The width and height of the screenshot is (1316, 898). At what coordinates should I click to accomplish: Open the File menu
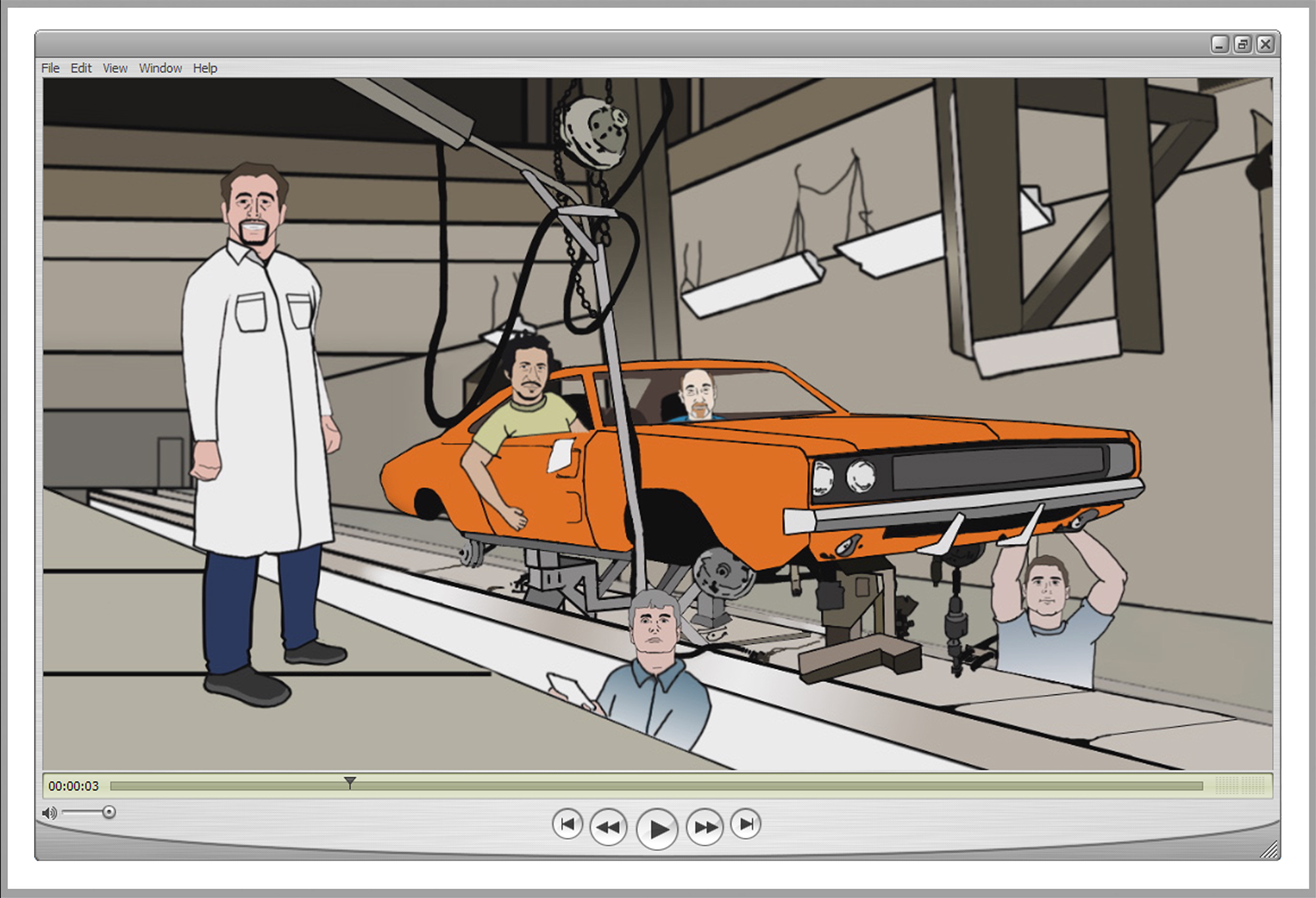point(50,68)
